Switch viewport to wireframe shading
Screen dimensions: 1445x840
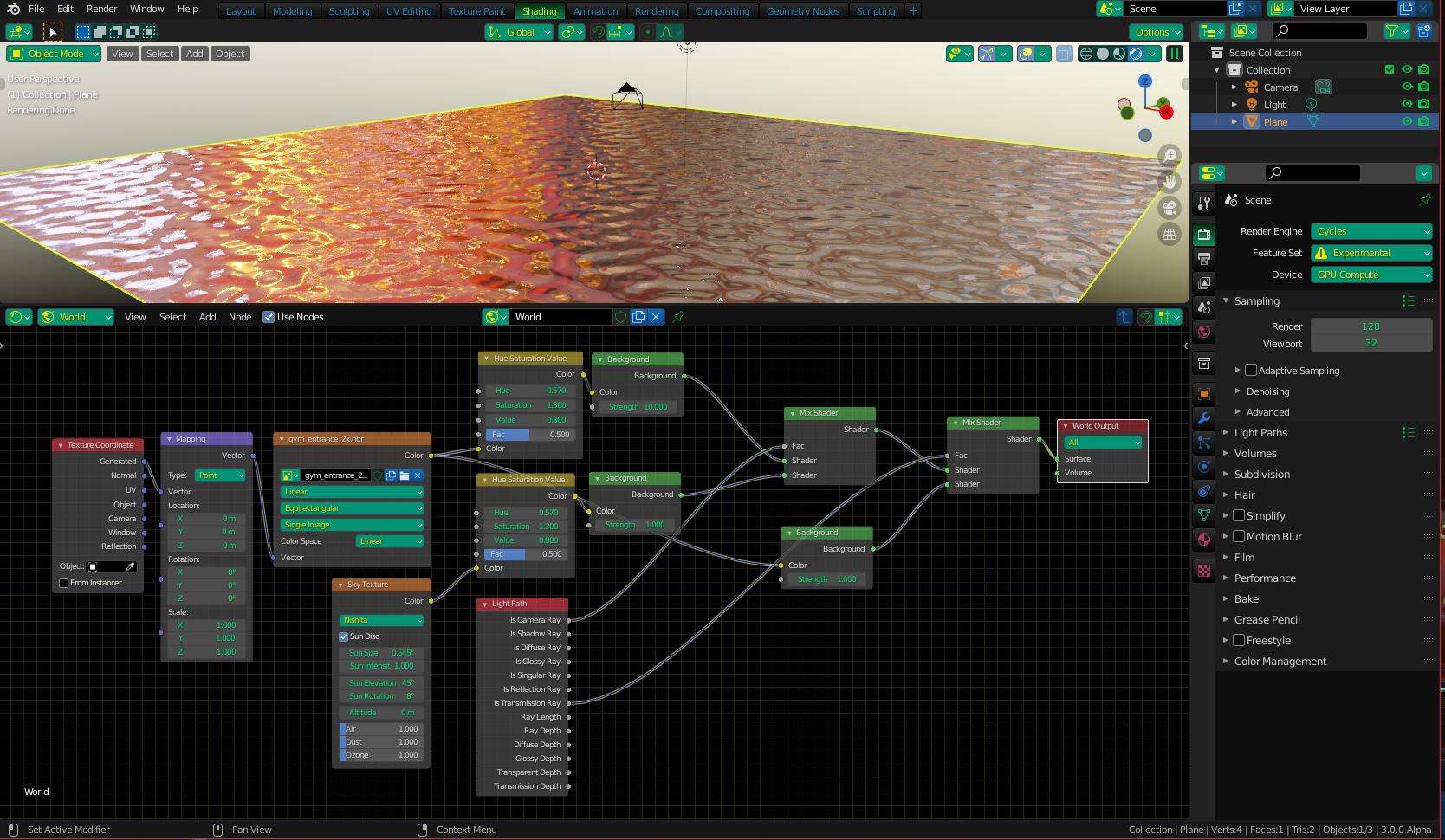[1086, 54]
